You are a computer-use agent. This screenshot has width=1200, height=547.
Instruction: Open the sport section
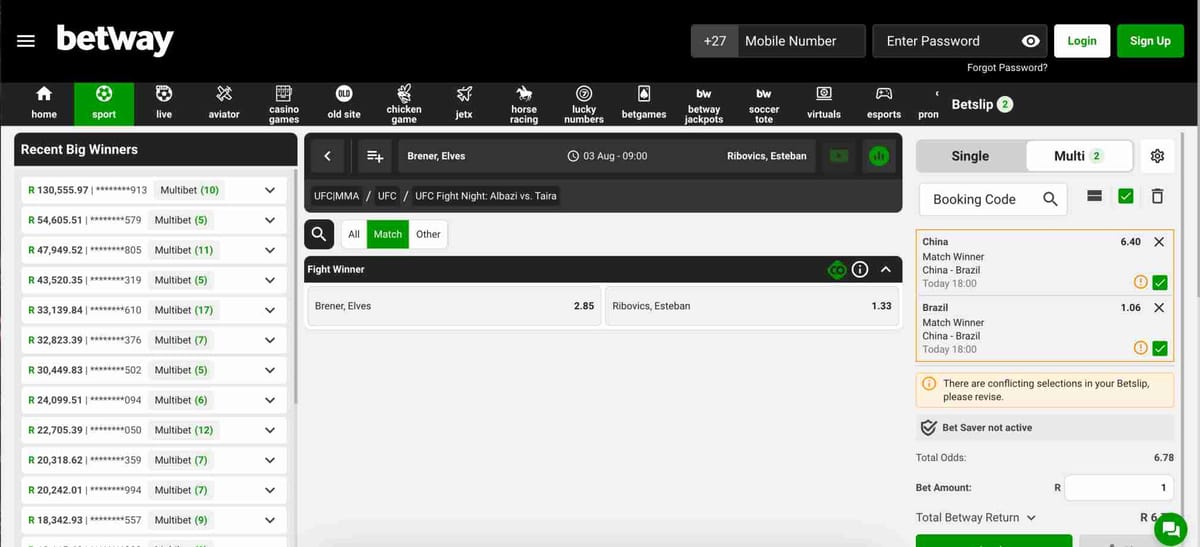(x=104, y=102)
